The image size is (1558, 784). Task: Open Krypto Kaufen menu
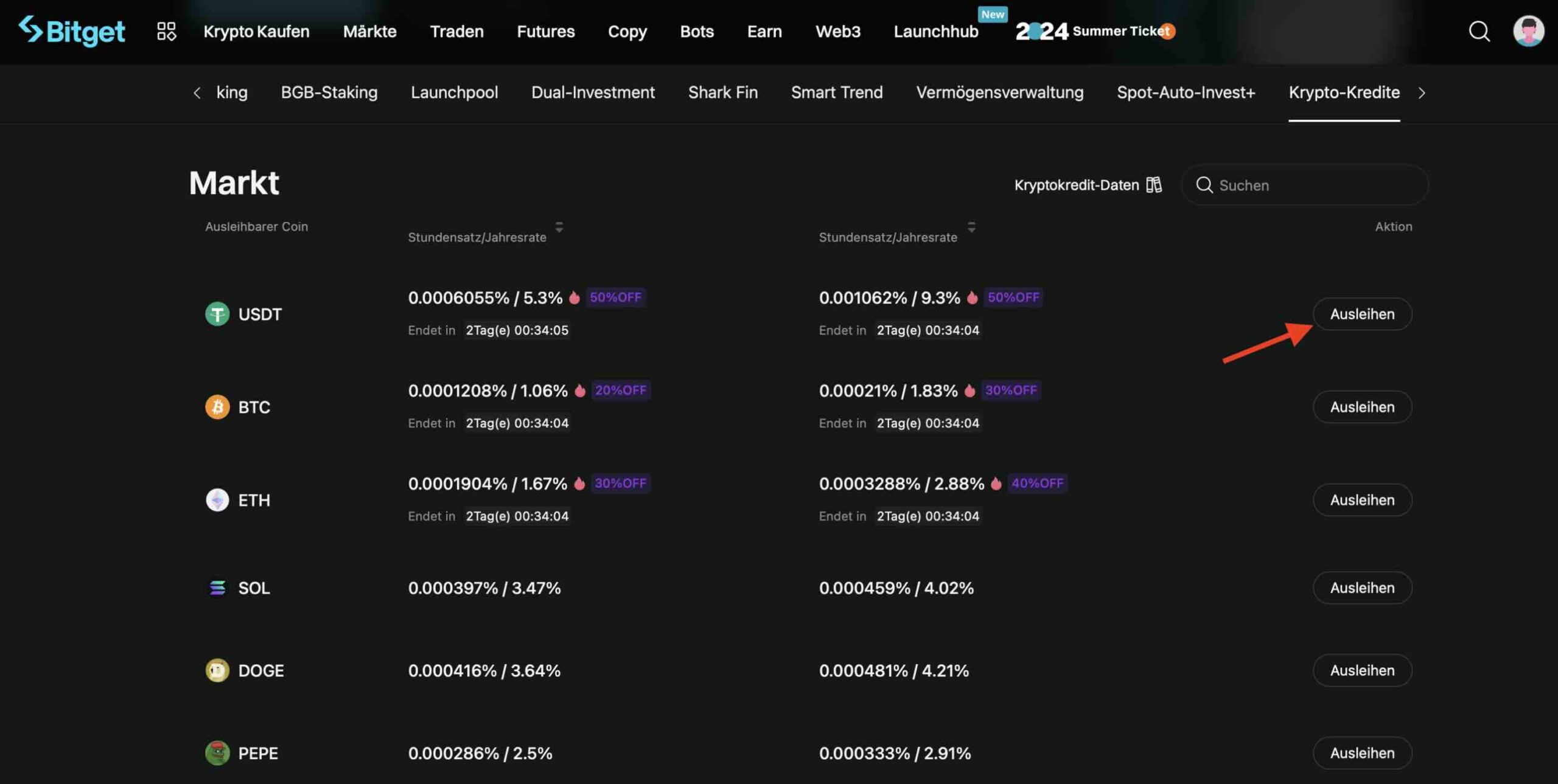click(x=256, y=31)
